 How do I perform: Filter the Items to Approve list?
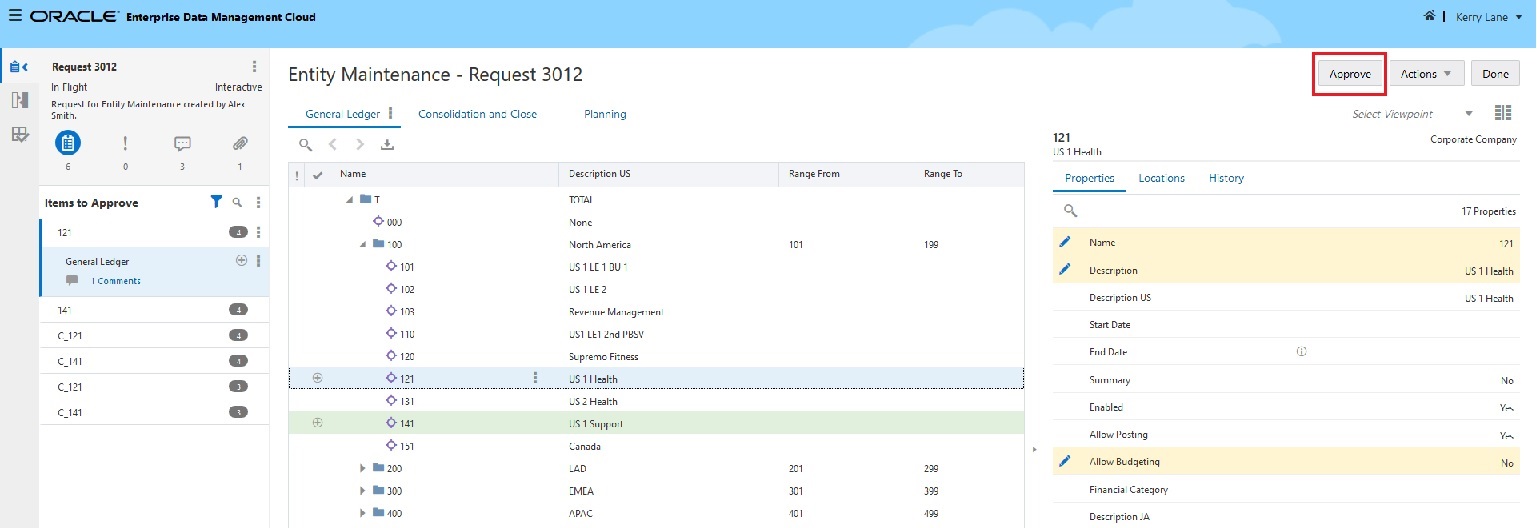point(216,202)
